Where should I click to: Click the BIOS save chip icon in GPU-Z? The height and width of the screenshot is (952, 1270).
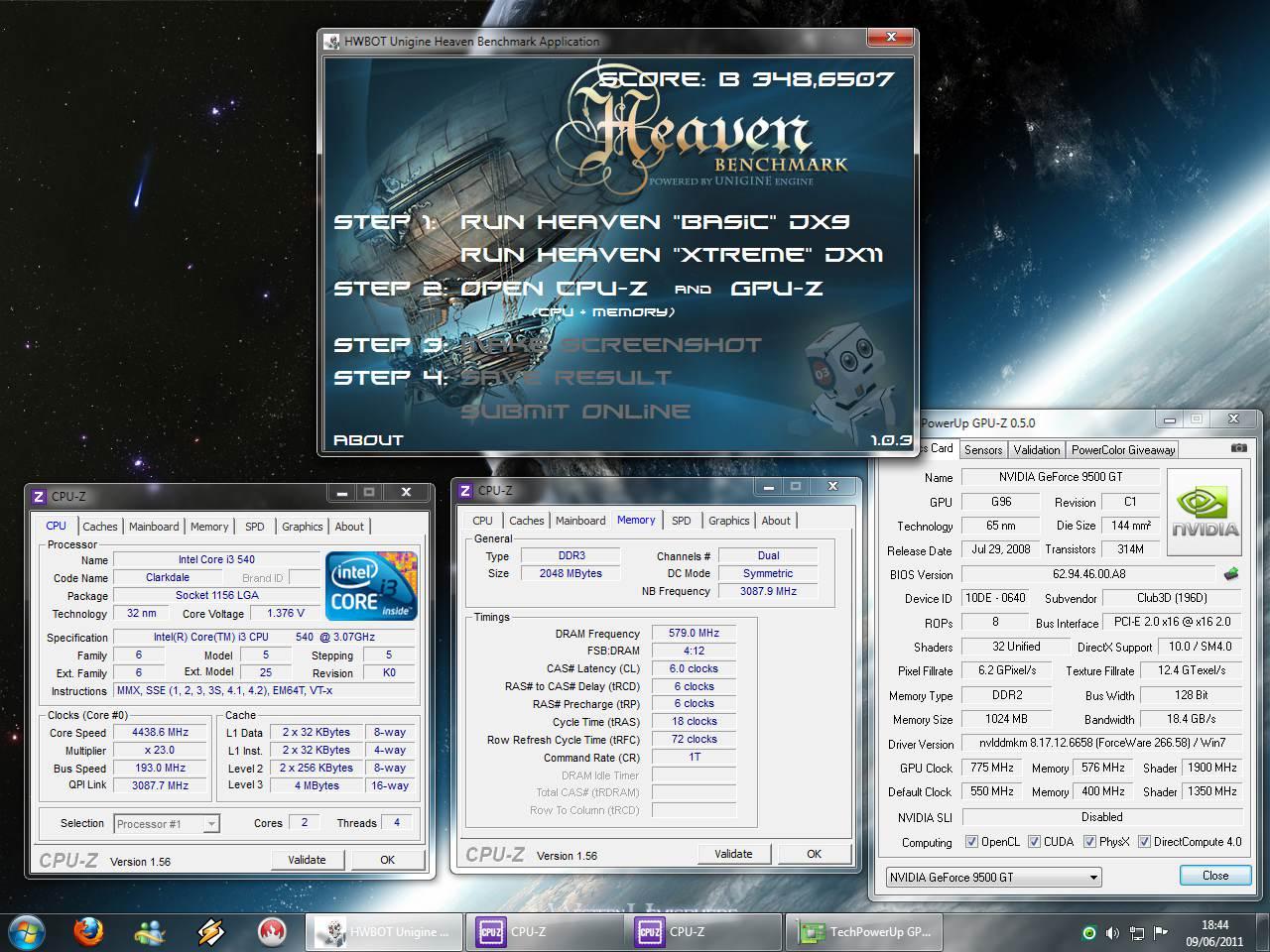(x=1231, y=573)
